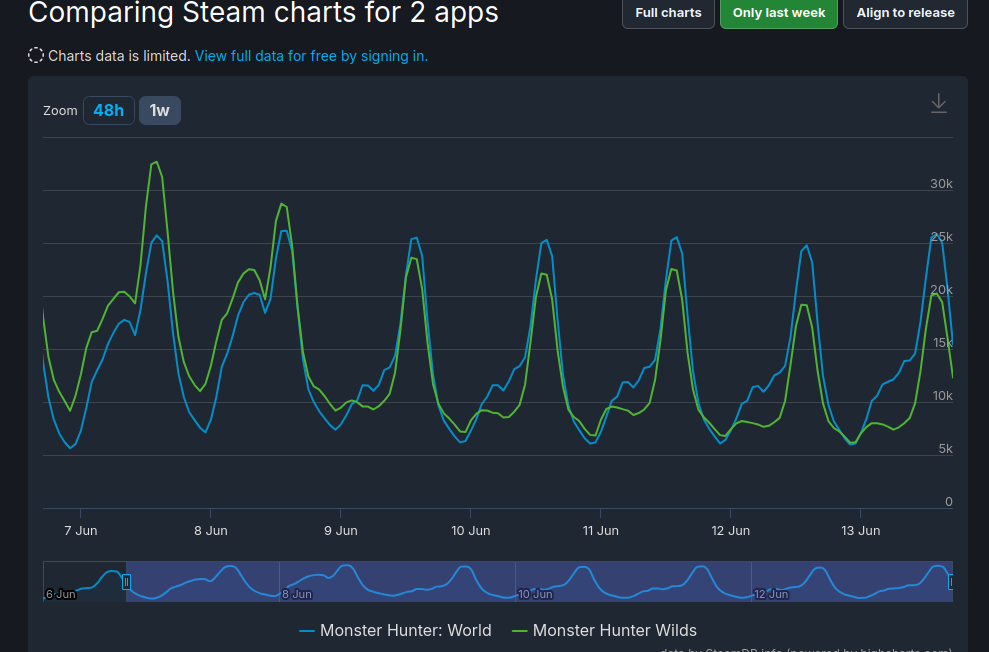Click the 10 Jun marker in the navigator
989x652 pixels.
coord(535,594)
